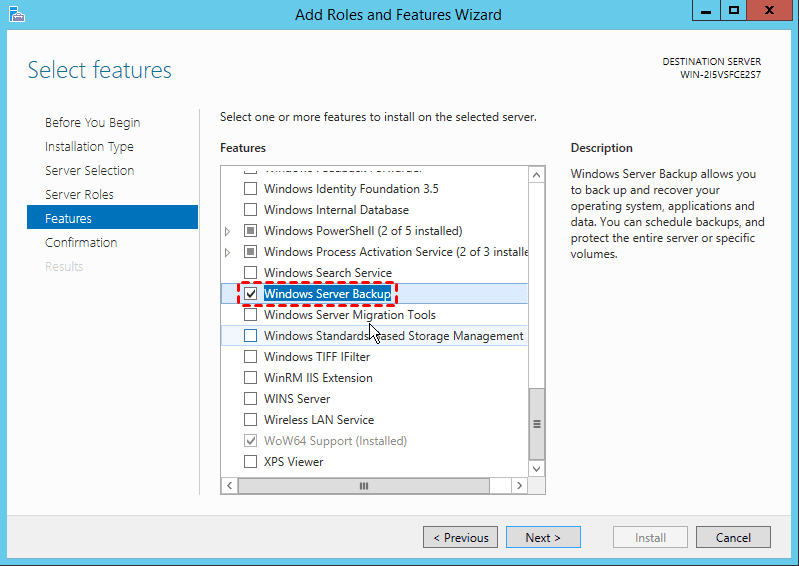Enable the Windows Search Service checkbox

click(250, 273)
